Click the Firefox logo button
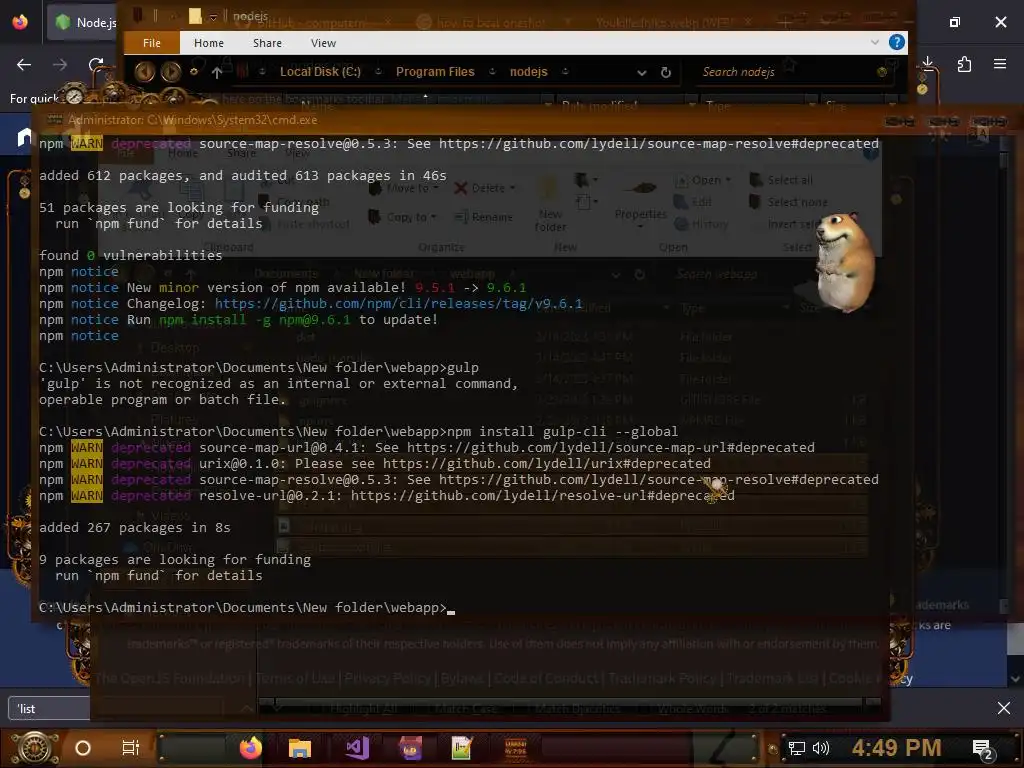This screenshot has width=1024, height=768. 20,22
